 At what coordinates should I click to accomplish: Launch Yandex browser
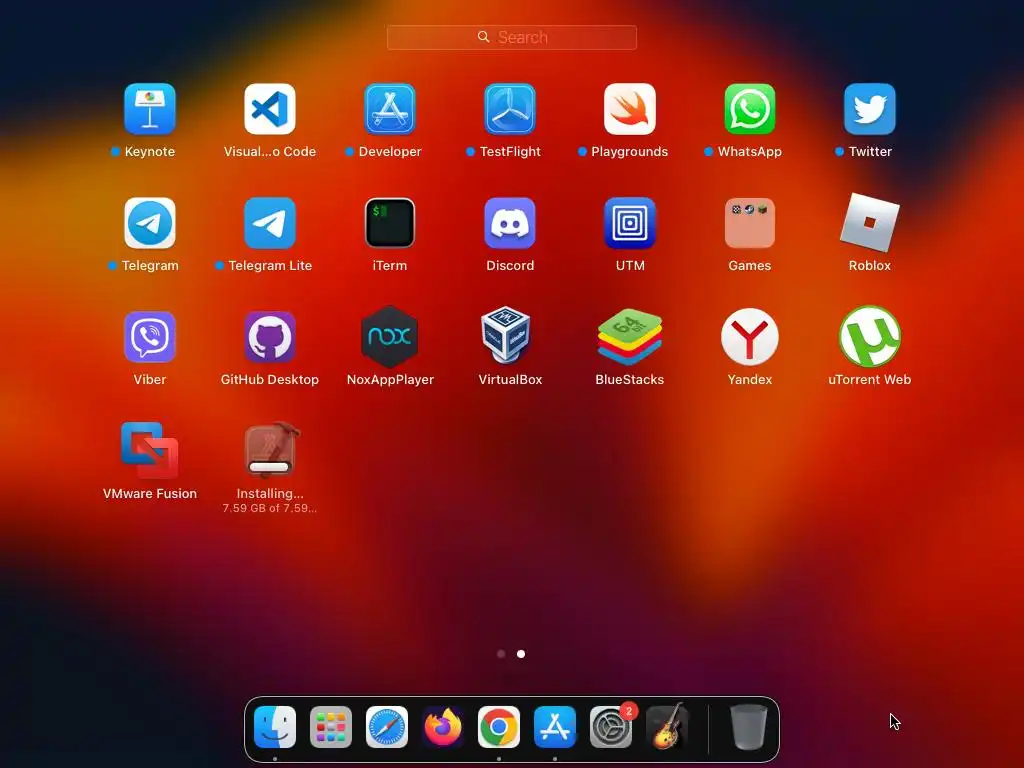(750, 337)
